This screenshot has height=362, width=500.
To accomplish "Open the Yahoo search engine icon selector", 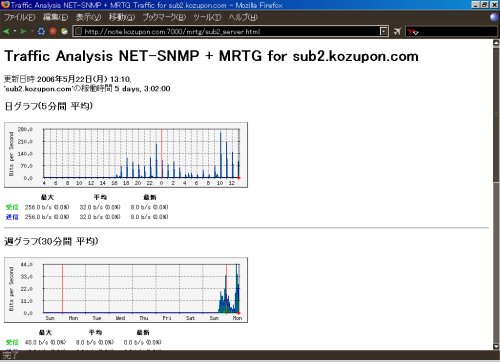I will (x=413, y=32).
